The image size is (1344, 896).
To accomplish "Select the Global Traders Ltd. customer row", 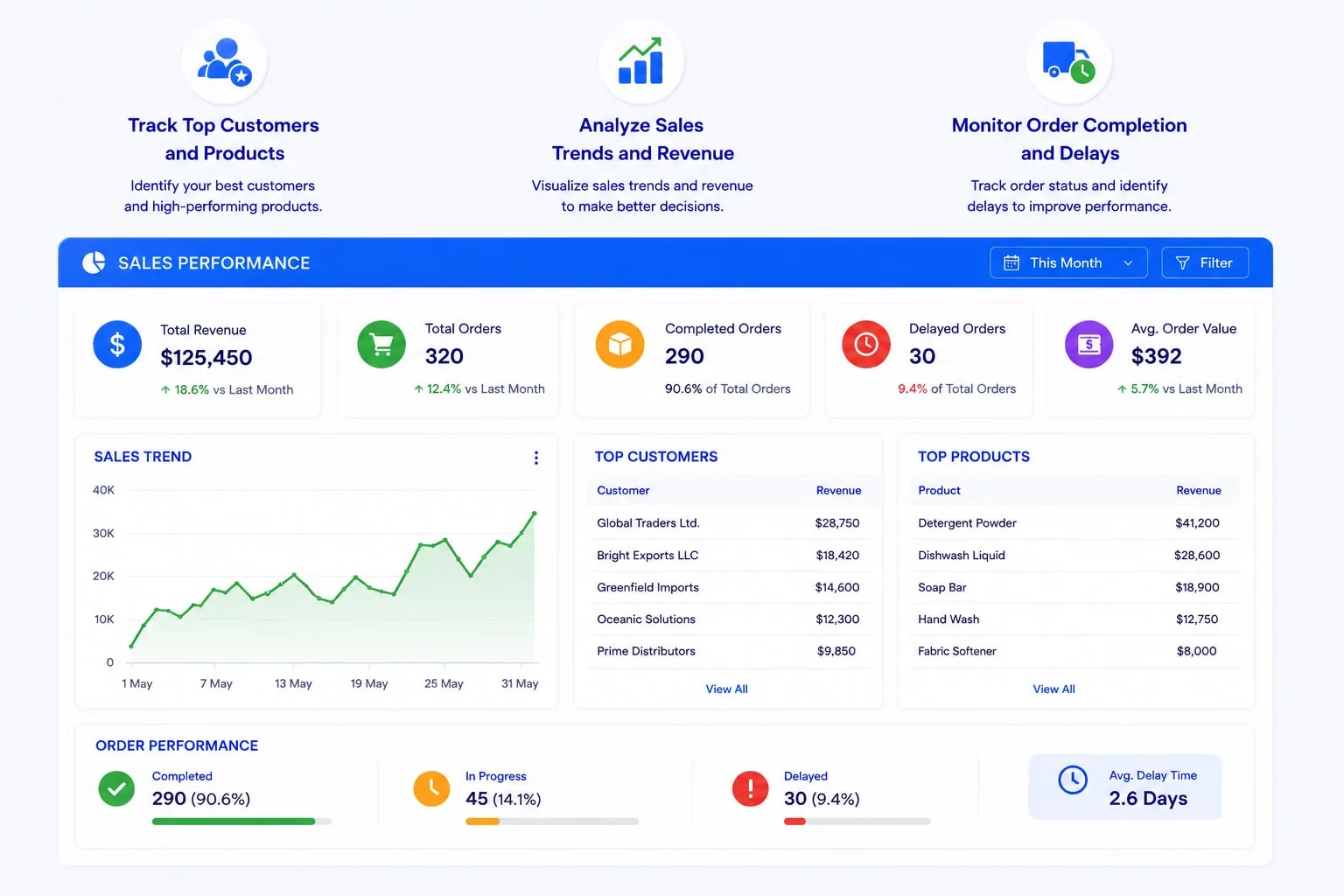I will (x=728, y=523).
